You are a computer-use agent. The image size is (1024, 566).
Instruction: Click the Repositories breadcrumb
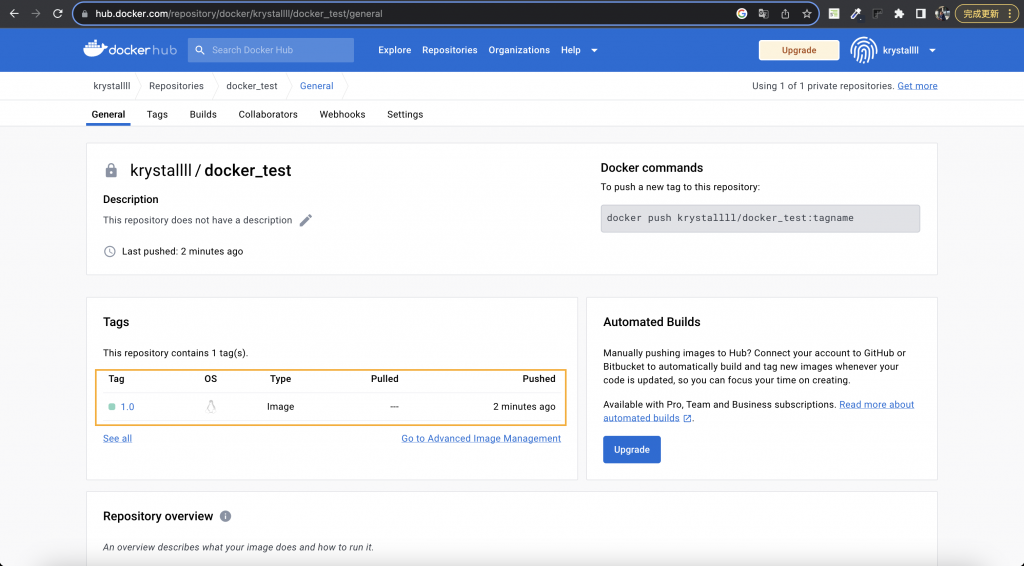tap(176, 86)
